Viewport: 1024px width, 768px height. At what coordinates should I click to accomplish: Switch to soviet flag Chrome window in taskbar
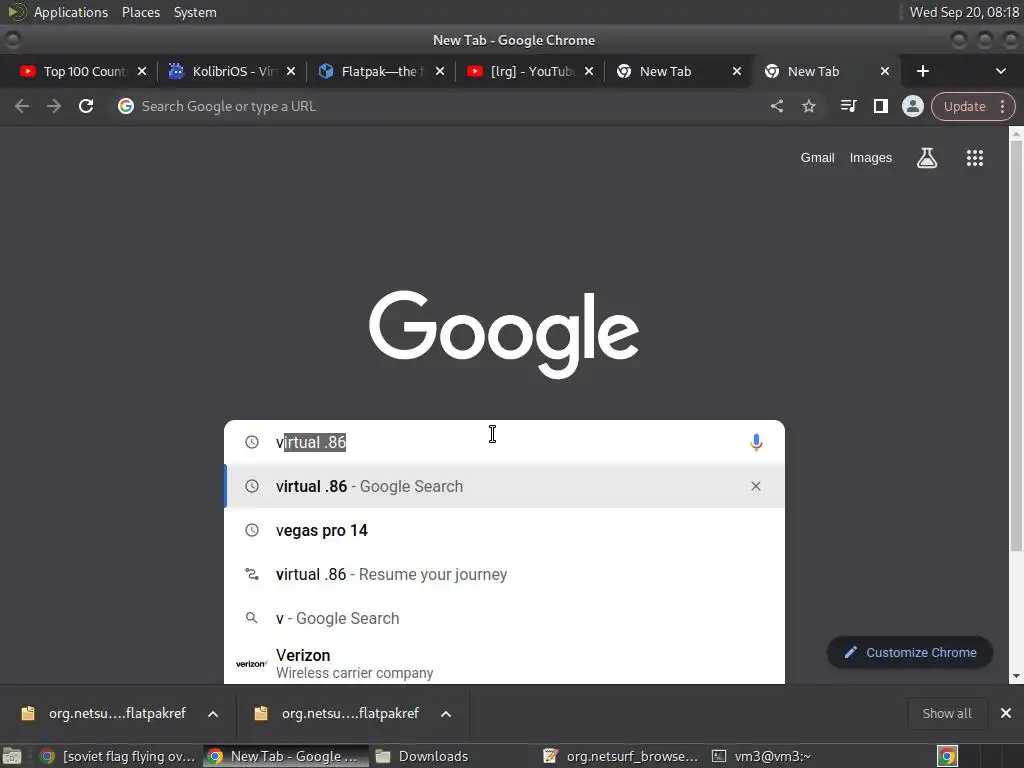coord(118,756)
